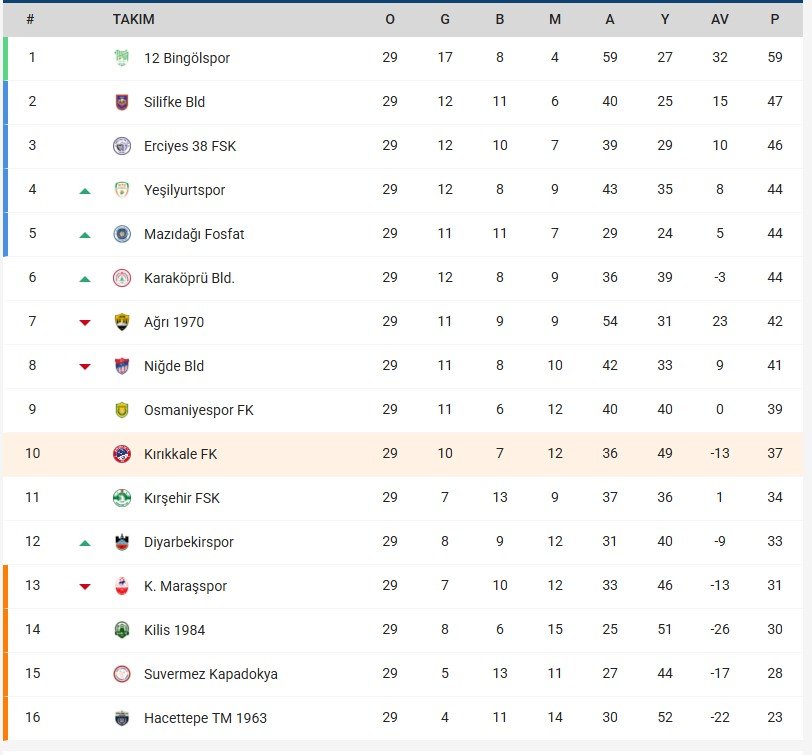Image resolution: width=812 pixels, height=755 pixels.
Task: Open the Kırşehir FSK team link
Action: (182, 498)
